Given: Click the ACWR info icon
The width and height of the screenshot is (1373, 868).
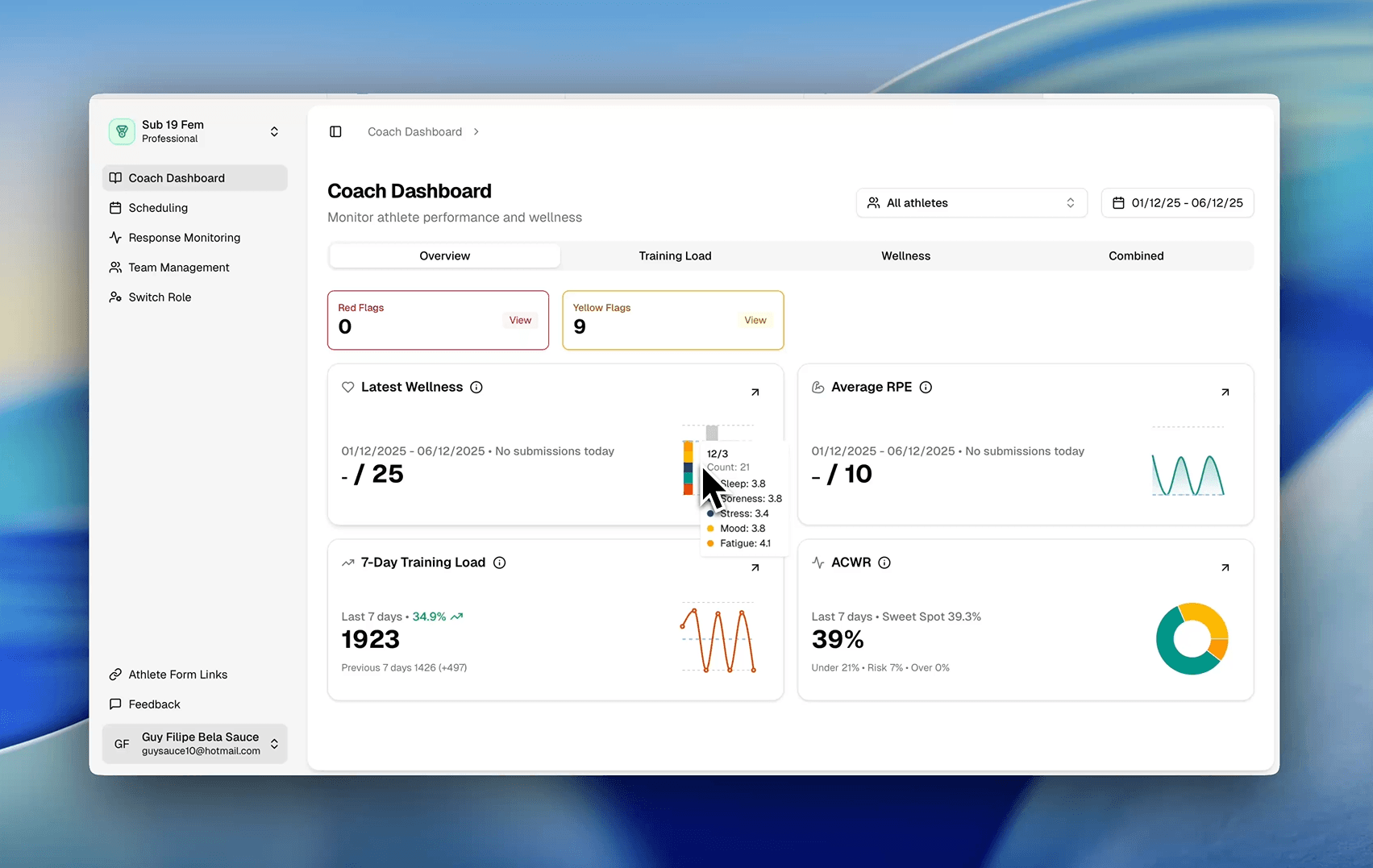Looking at the screenshot, I should pyautogui.click(x=884, y=563).
